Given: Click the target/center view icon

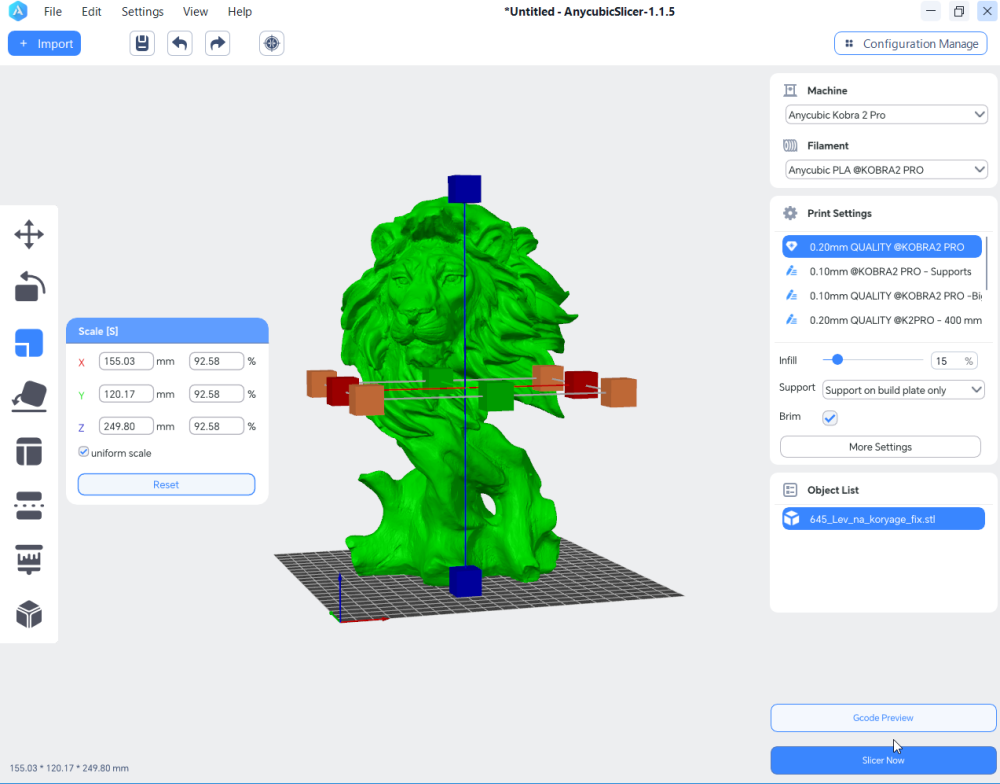Looking at the screenshot, I should click(272, 43).
